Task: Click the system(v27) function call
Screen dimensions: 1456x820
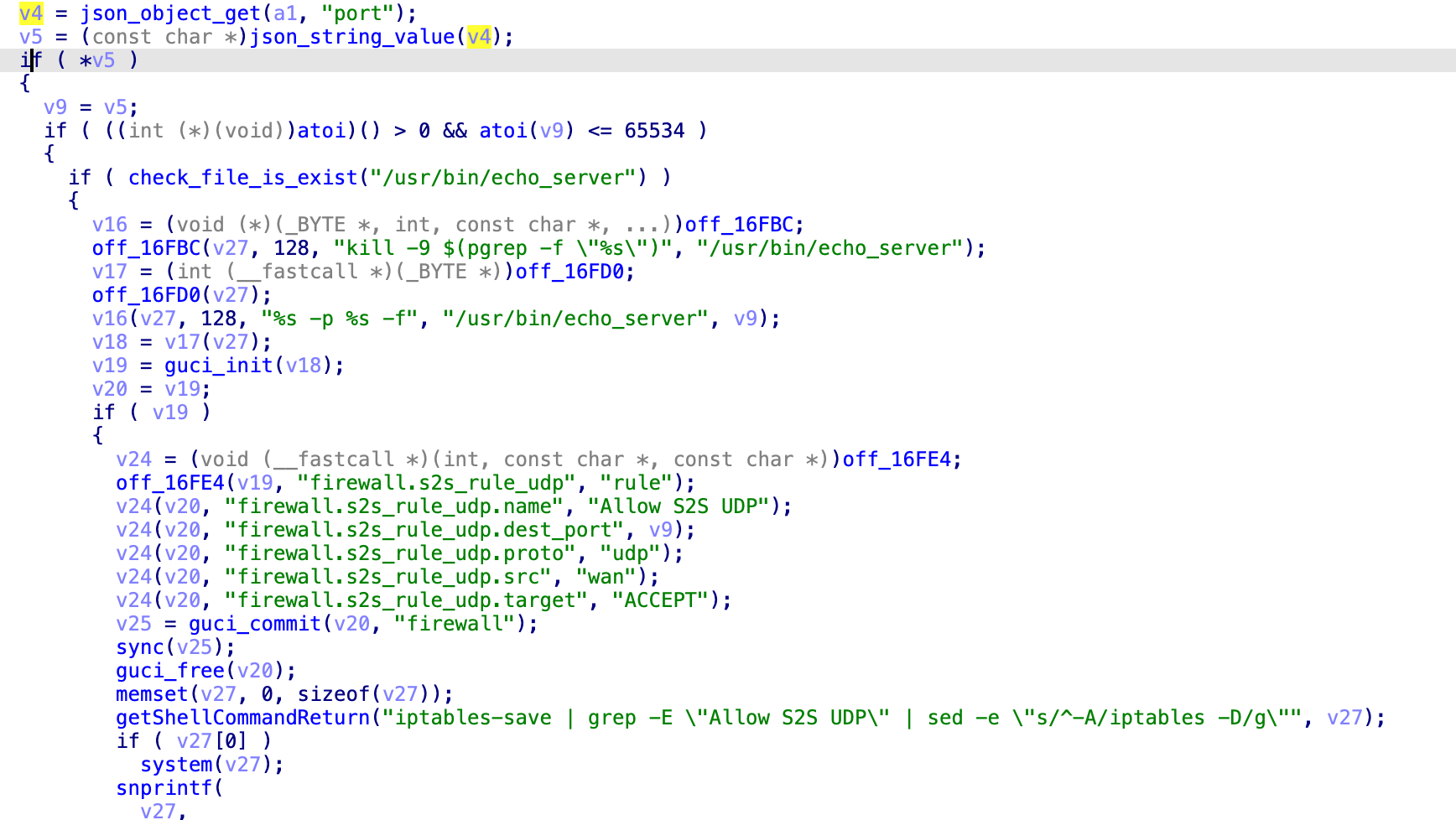Action: [x=176, y=765]
